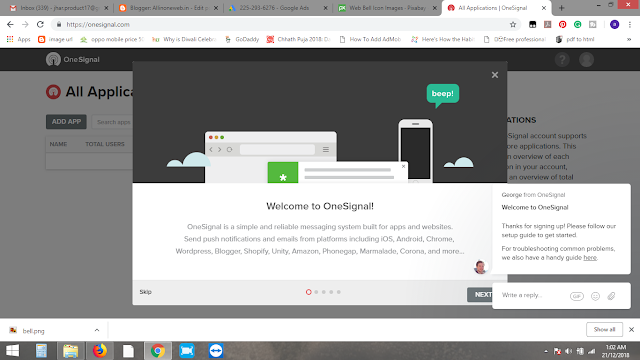
Task: Select the third carousel dot indicator
Action: (x=324, y=292)
